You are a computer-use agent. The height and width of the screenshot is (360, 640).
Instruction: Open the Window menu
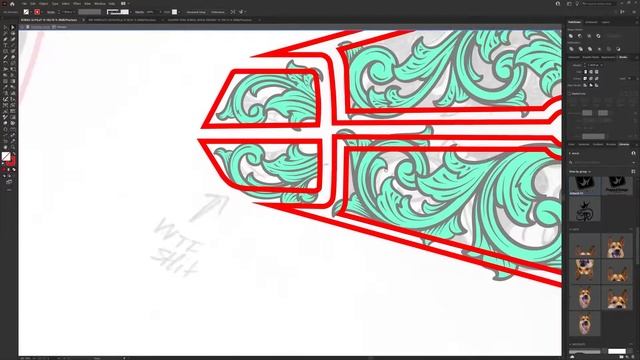coord(100,4)
